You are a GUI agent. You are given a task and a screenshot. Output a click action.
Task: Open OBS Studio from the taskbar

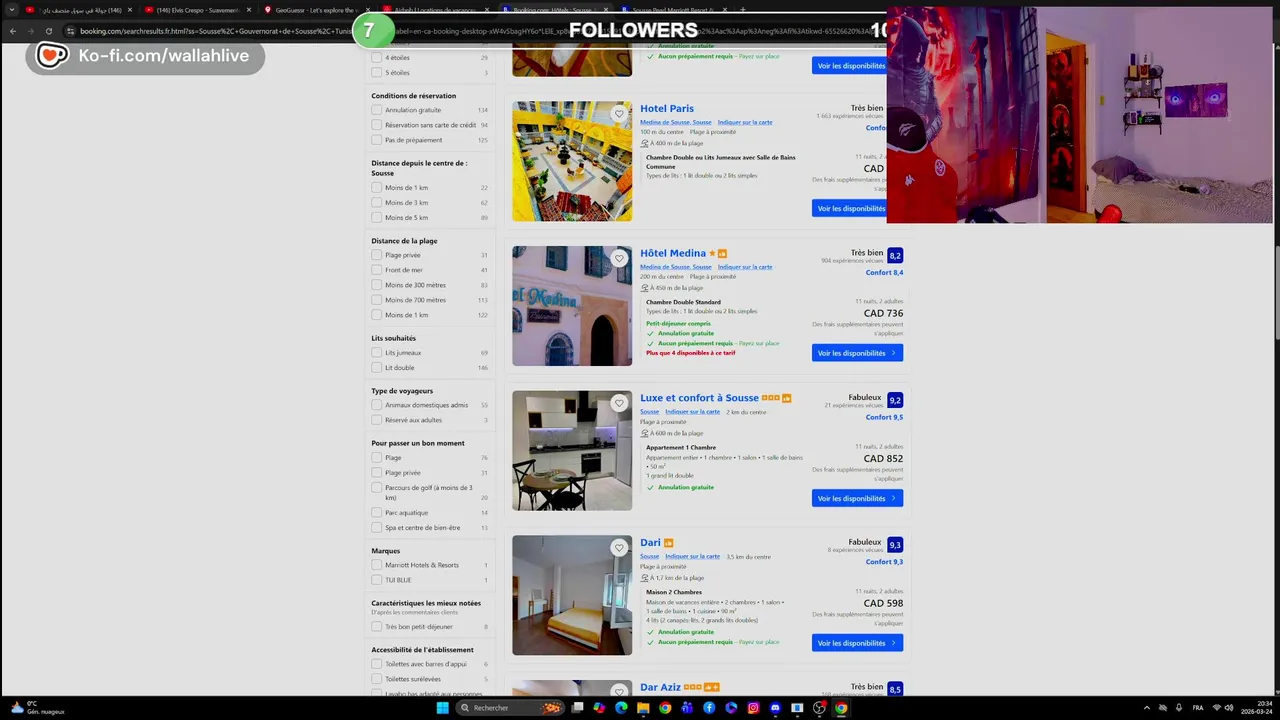pyautogui.click(x=819, y=708)
